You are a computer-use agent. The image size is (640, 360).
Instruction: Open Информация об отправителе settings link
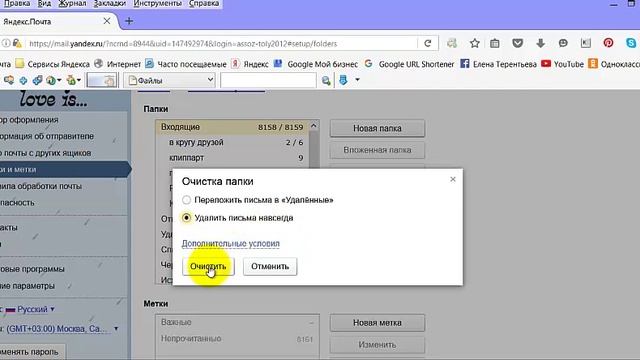point(47,136)
